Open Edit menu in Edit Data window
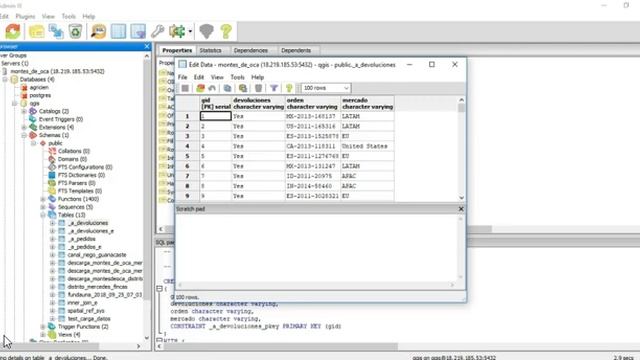 (x=199, y=77)
